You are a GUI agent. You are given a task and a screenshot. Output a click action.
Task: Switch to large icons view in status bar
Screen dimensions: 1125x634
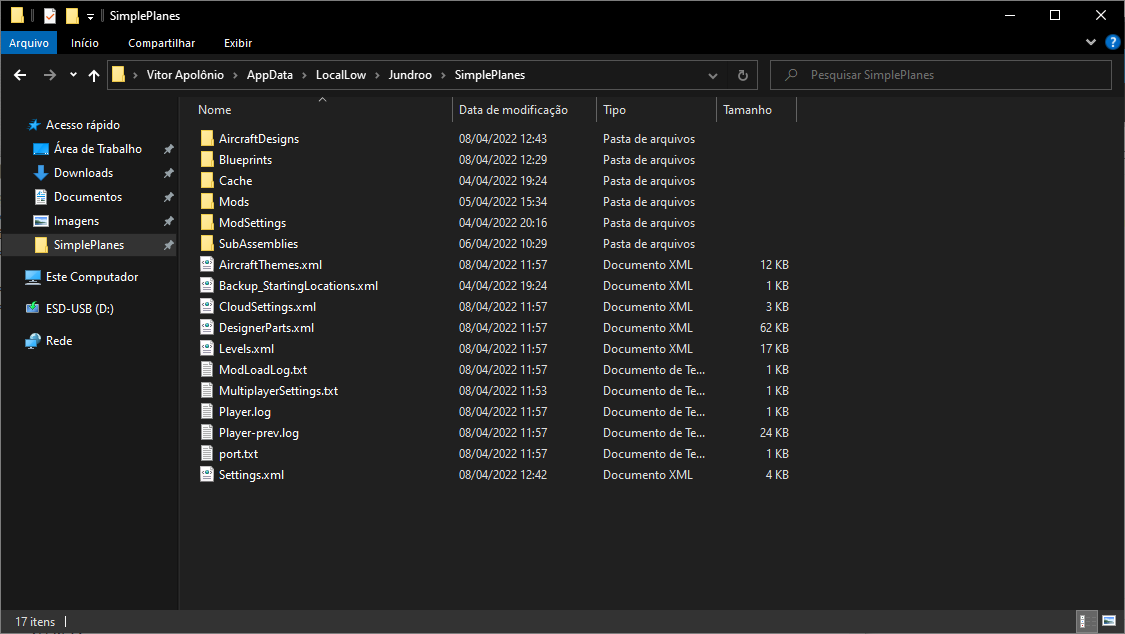[x=1109, y=621]
